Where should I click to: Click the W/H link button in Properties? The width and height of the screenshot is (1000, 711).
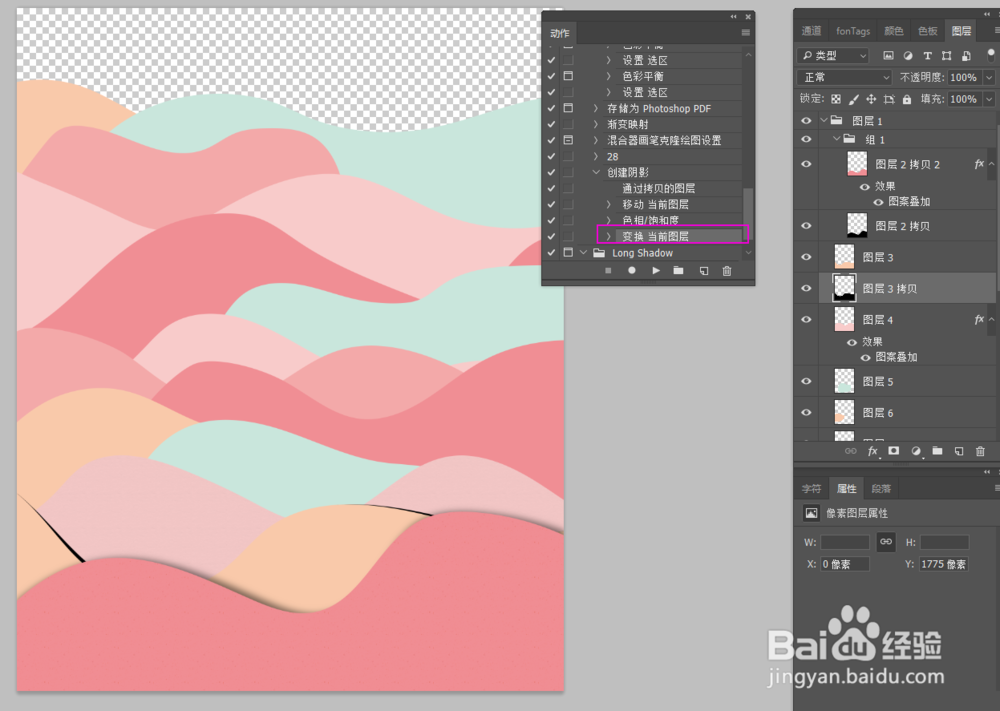(x=886, y=542)
